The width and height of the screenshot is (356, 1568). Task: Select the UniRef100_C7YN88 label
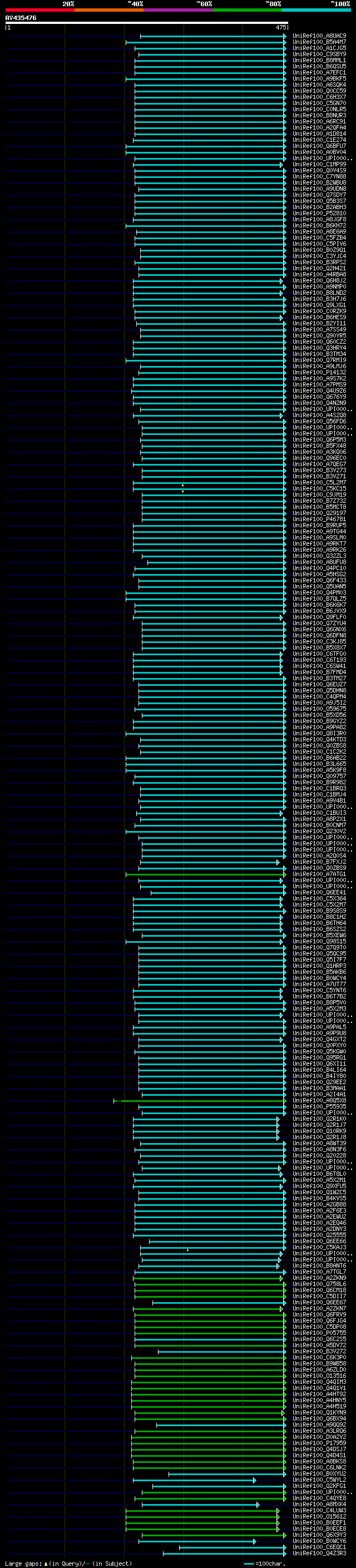coord(319,176)
